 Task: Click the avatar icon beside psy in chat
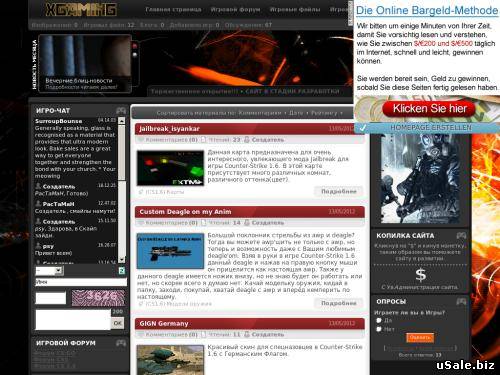tap(38, 246)
